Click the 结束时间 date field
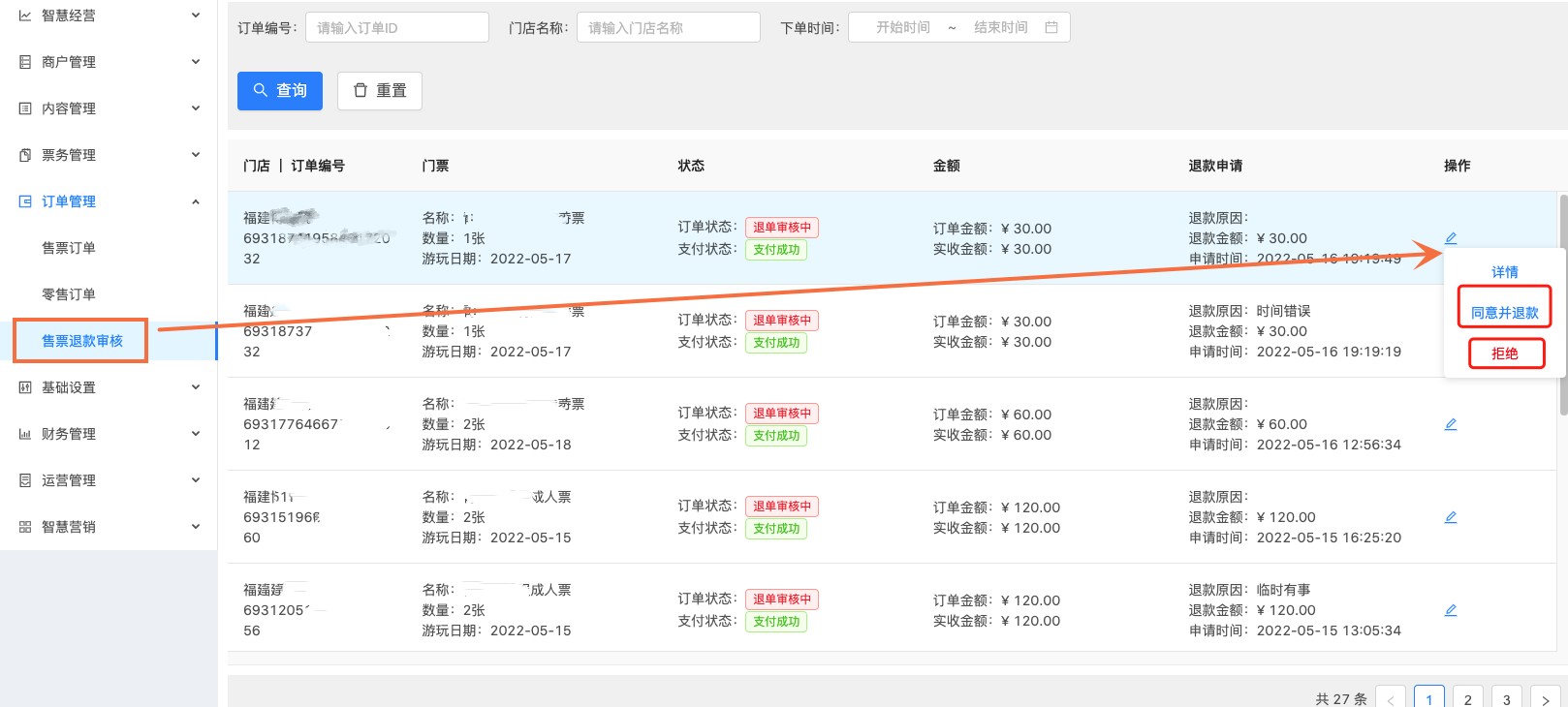This screenshot has height=707, width=1568. point(1001,27)
